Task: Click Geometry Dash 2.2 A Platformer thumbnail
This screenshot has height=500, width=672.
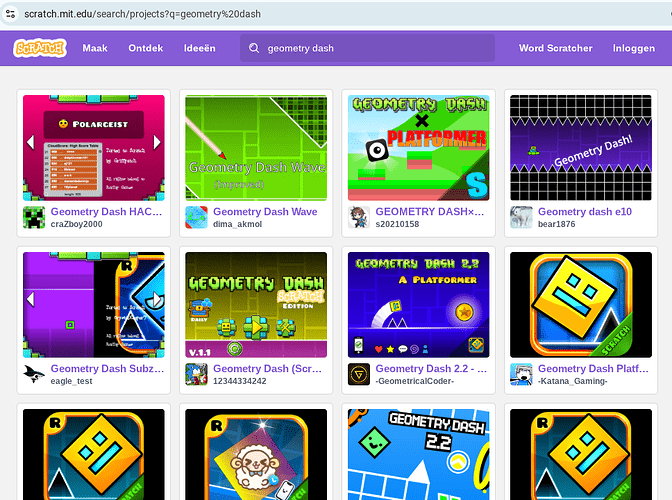Action: click(418, 305)
